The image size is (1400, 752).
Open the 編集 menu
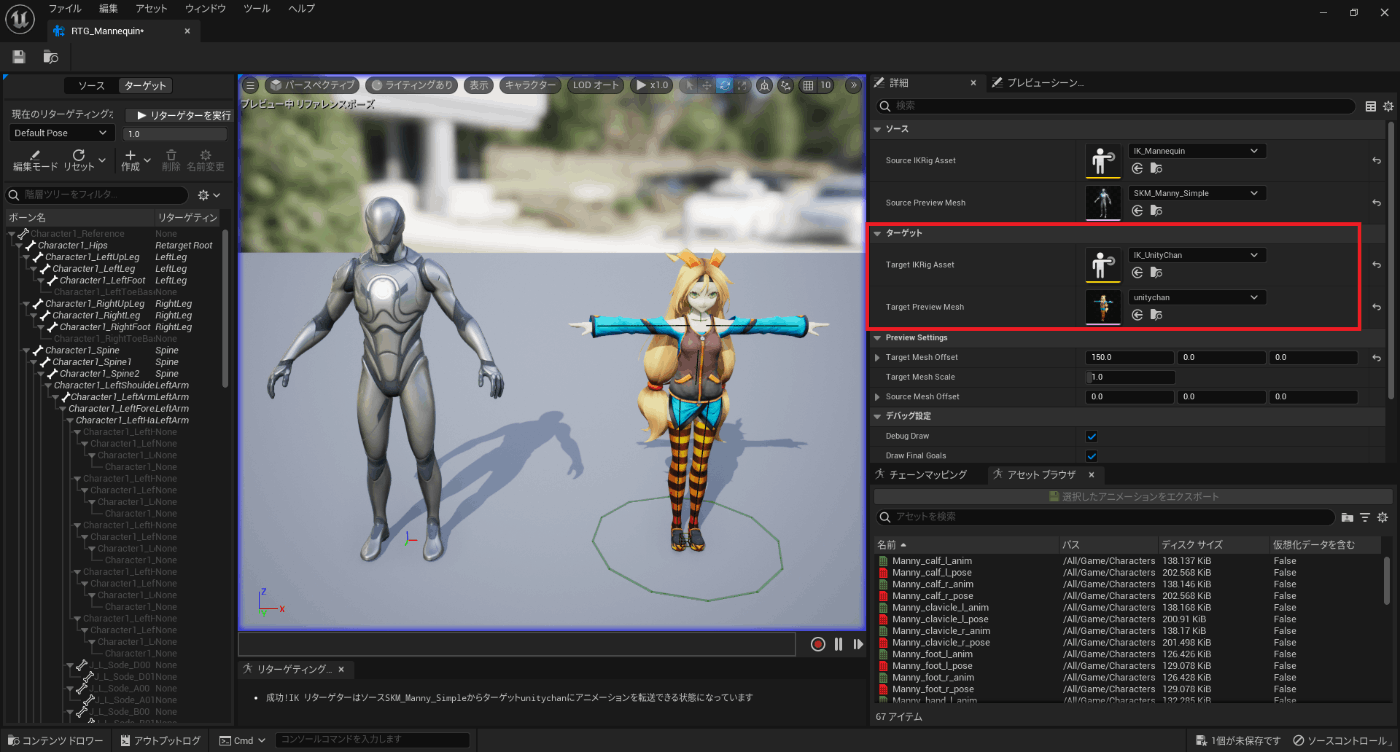(108, 8)
